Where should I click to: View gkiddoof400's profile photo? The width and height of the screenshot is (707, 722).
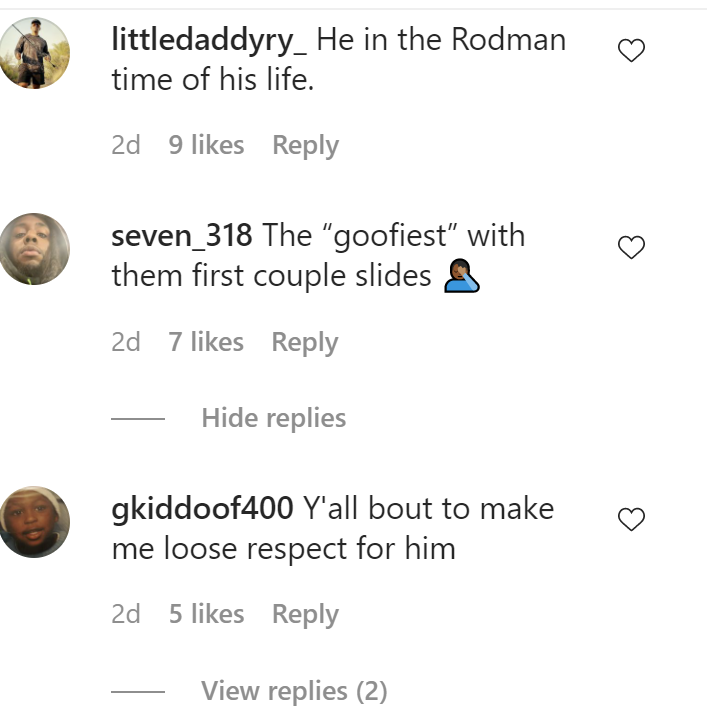coord(35,522)
